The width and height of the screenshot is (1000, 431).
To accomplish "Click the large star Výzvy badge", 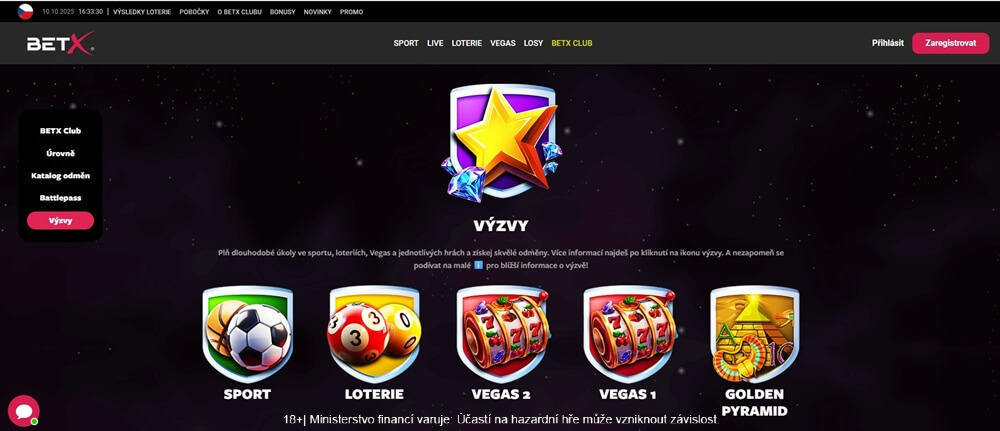I will coord(501,143).
